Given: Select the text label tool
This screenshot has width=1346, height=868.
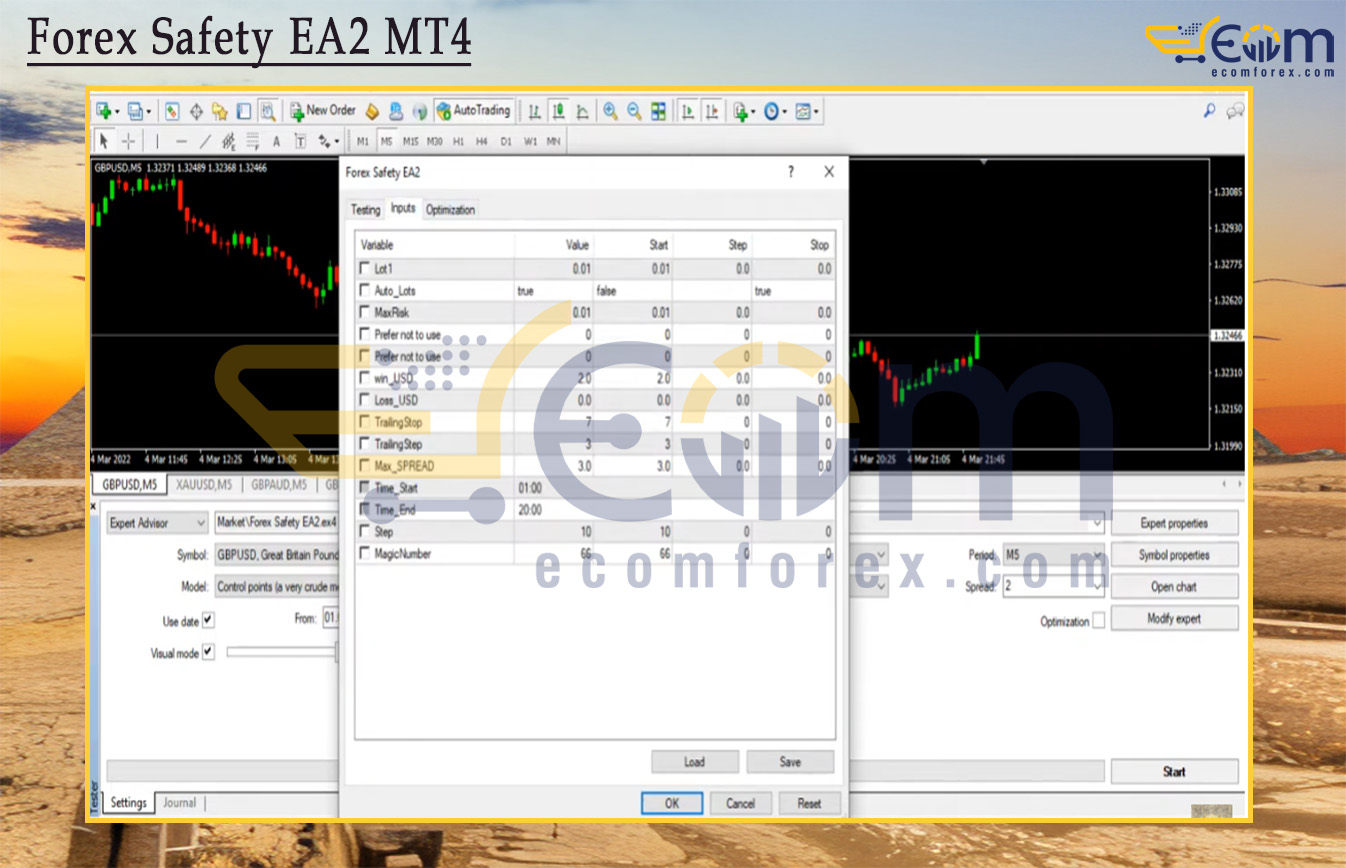Looking at the screenshot, I should click(277, 141).
